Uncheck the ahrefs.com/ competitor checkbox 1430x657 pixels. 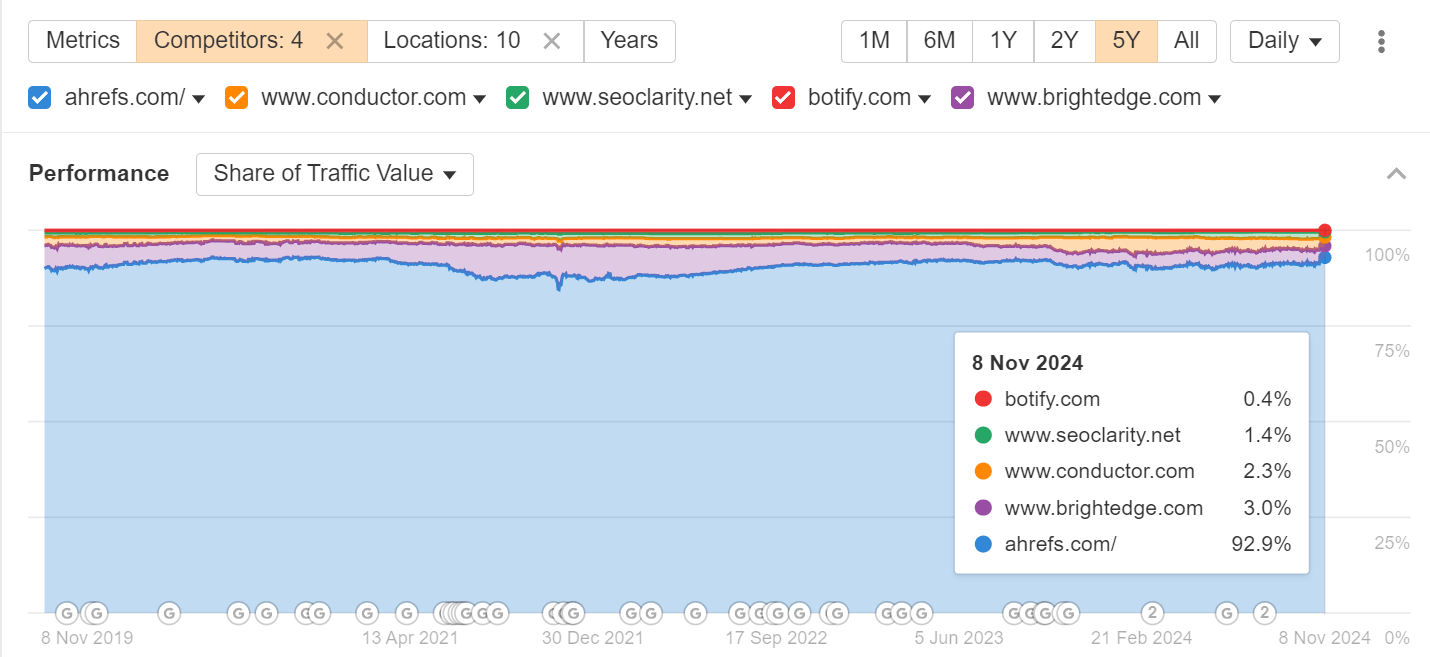click(x=39, y=97)
